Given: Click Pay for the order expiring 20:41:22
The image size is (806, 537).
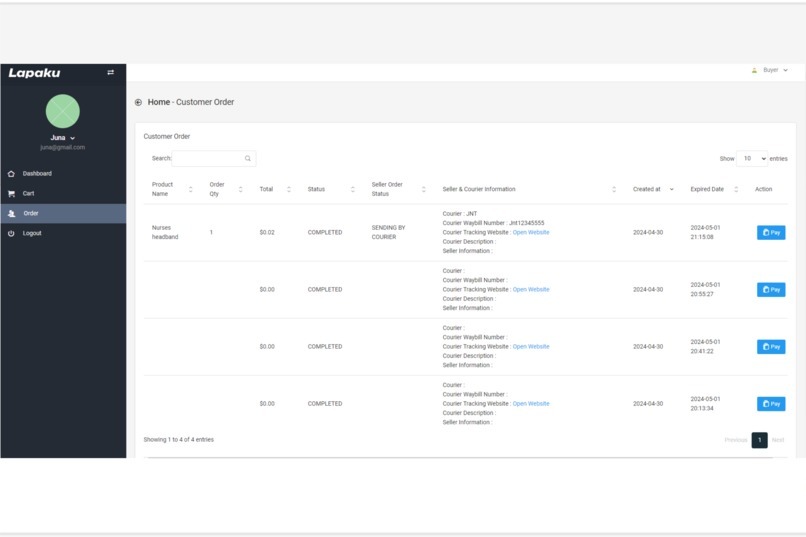Looking at the screenshot, I should tap(771, 347).
